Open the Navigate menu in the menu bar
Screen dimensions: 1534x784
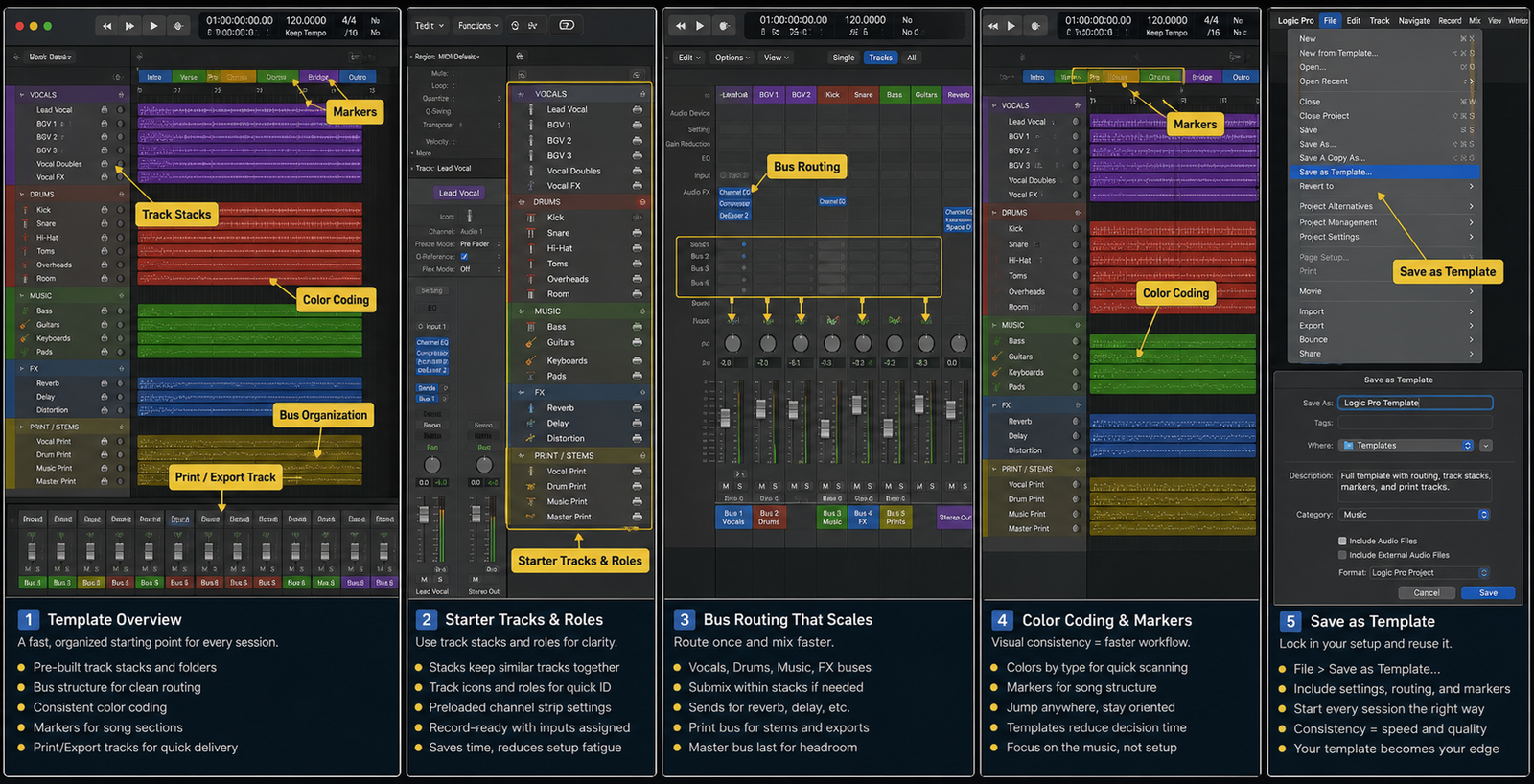(1413, 20)
